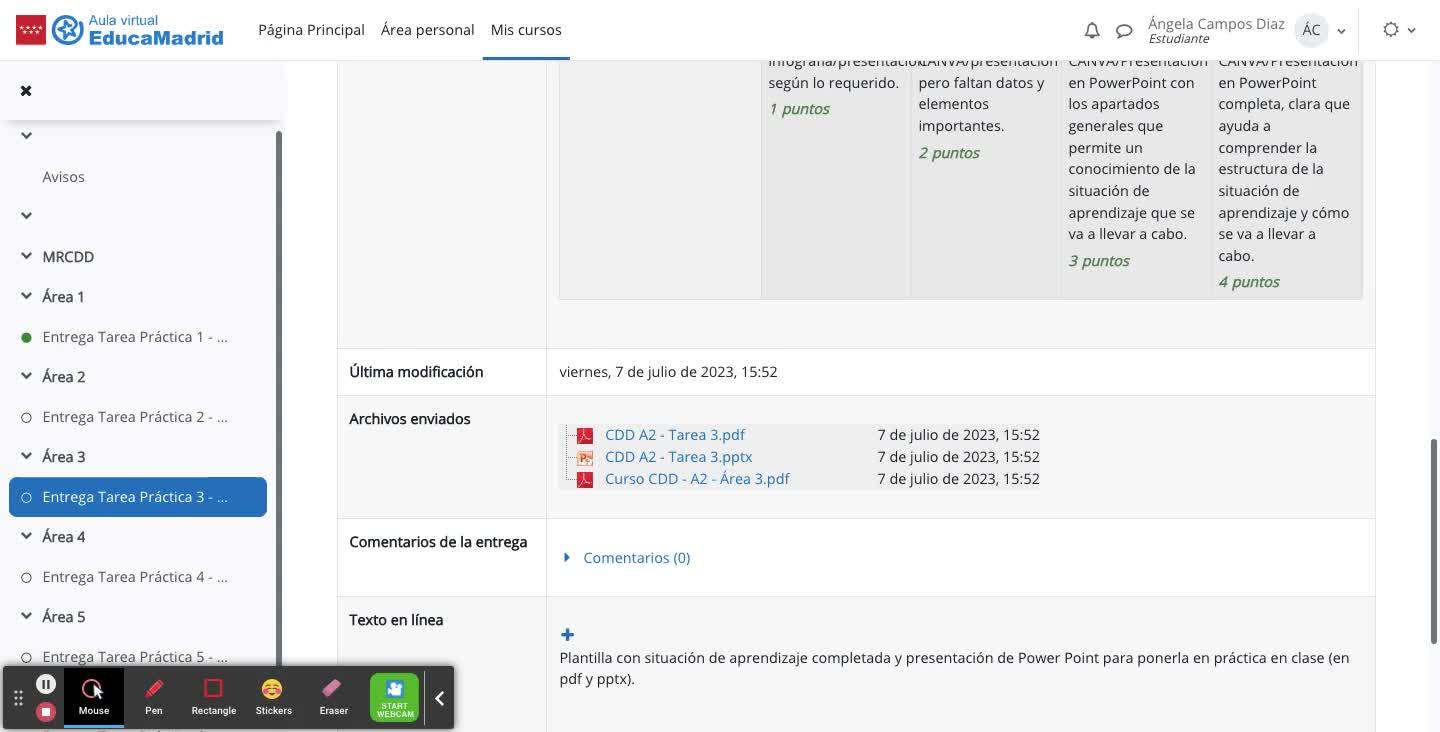
Task: Expand the Comentarios (0) triangle
Action: click(x=567, y=557)
